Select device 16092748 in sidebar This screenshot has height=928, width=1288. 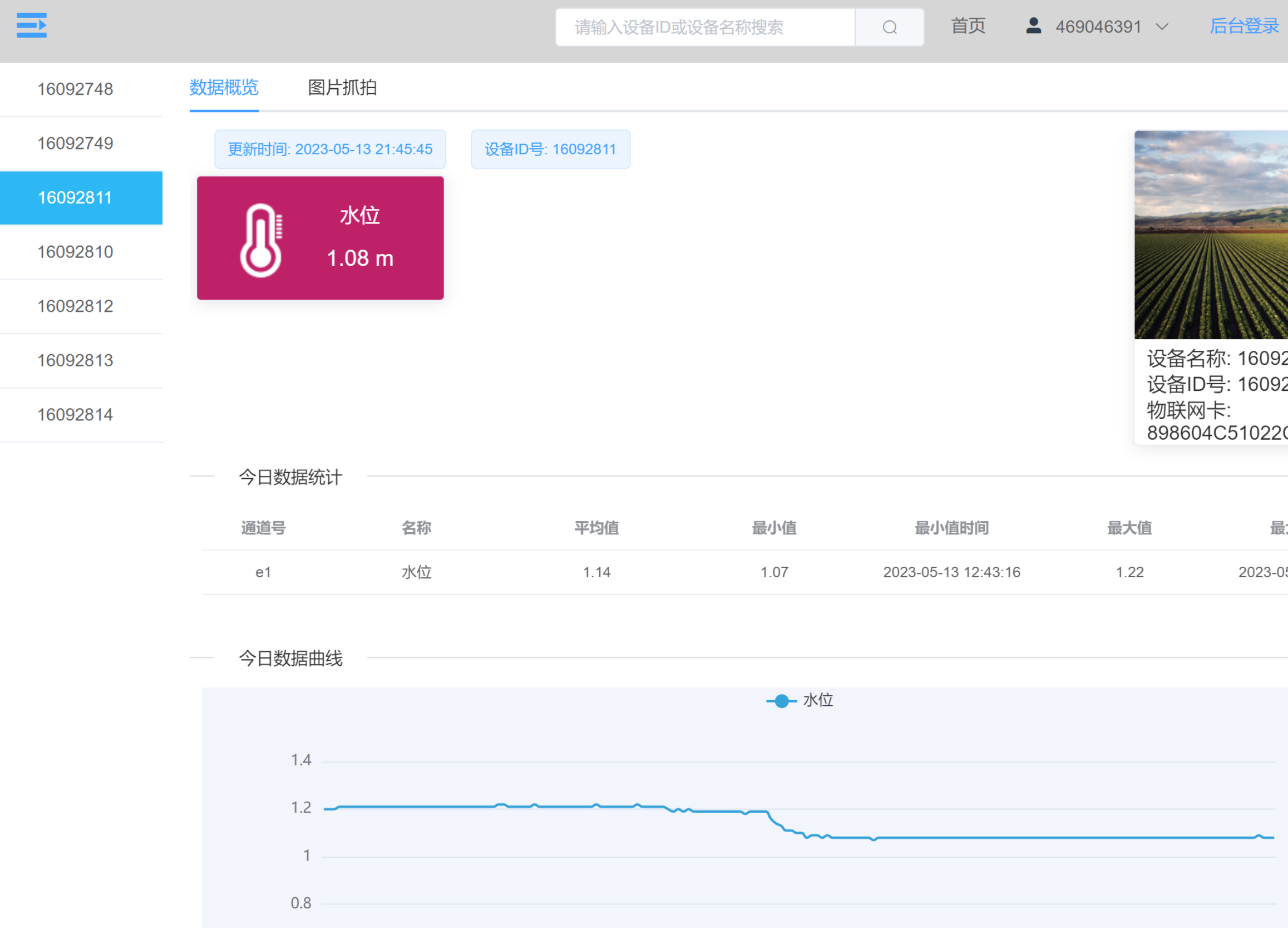click(x=76, y=89)
